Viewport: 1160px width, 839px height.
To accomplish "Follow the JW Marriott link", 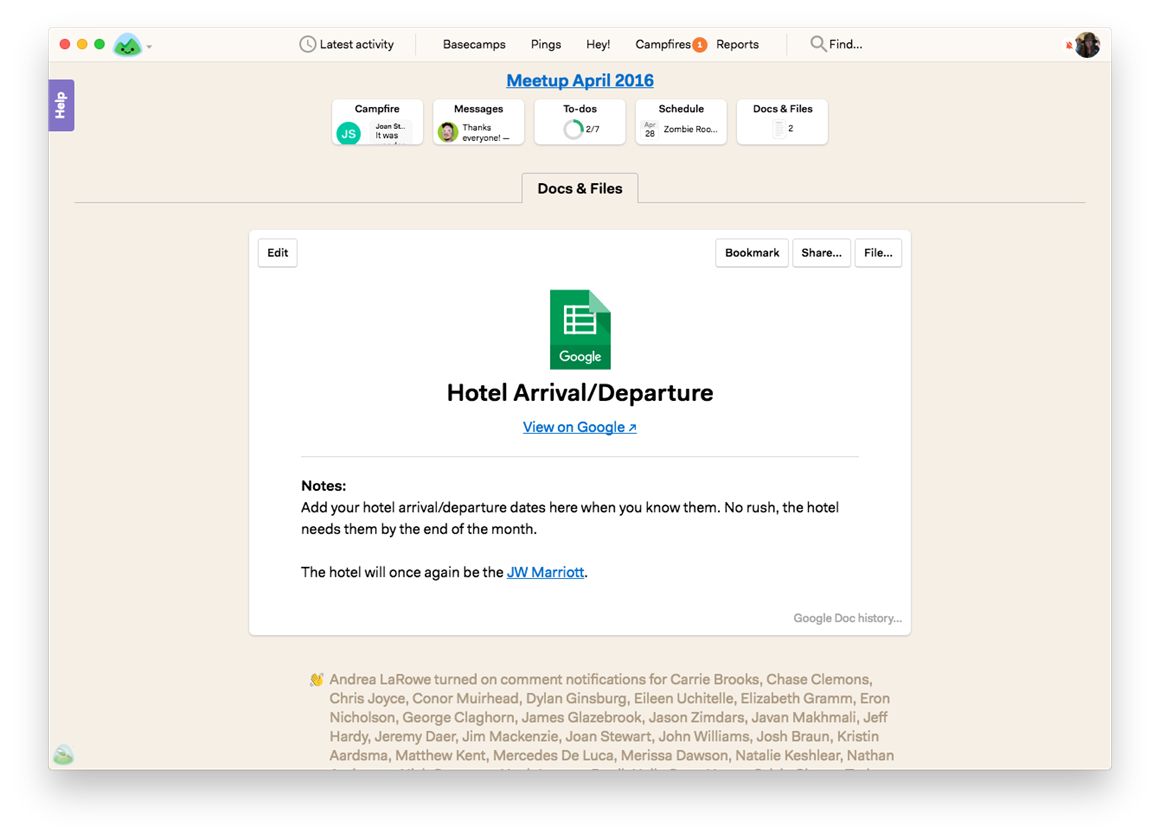I will click(x=545, y=573).
